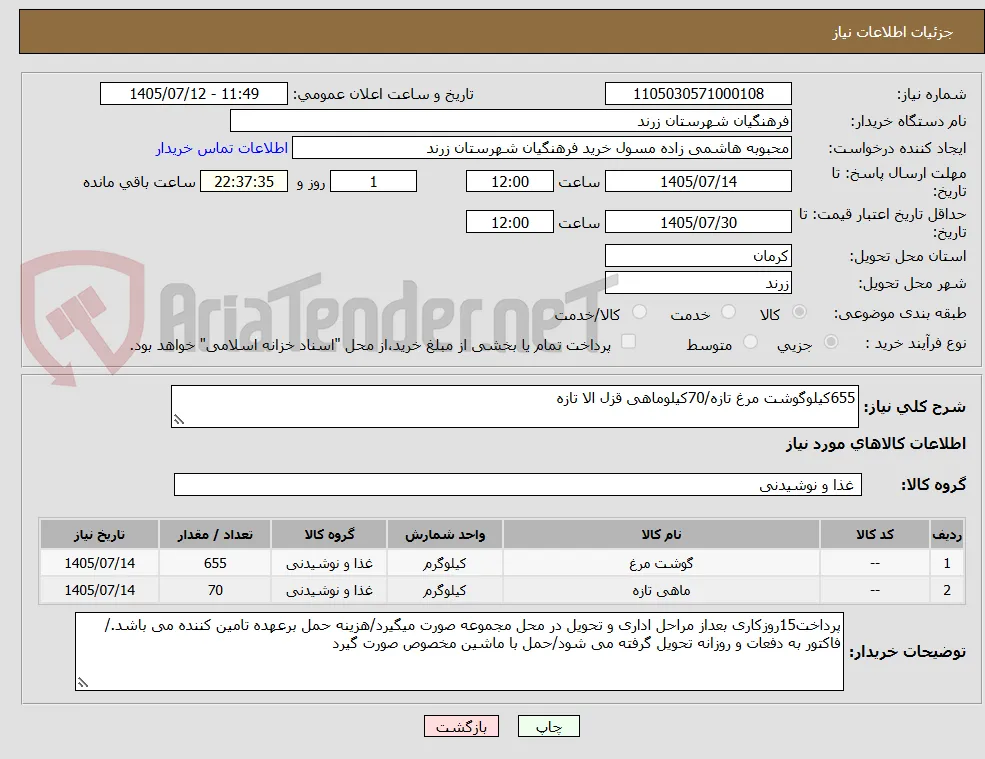Click resize handle of buyer notes box

tap(82, 683)
